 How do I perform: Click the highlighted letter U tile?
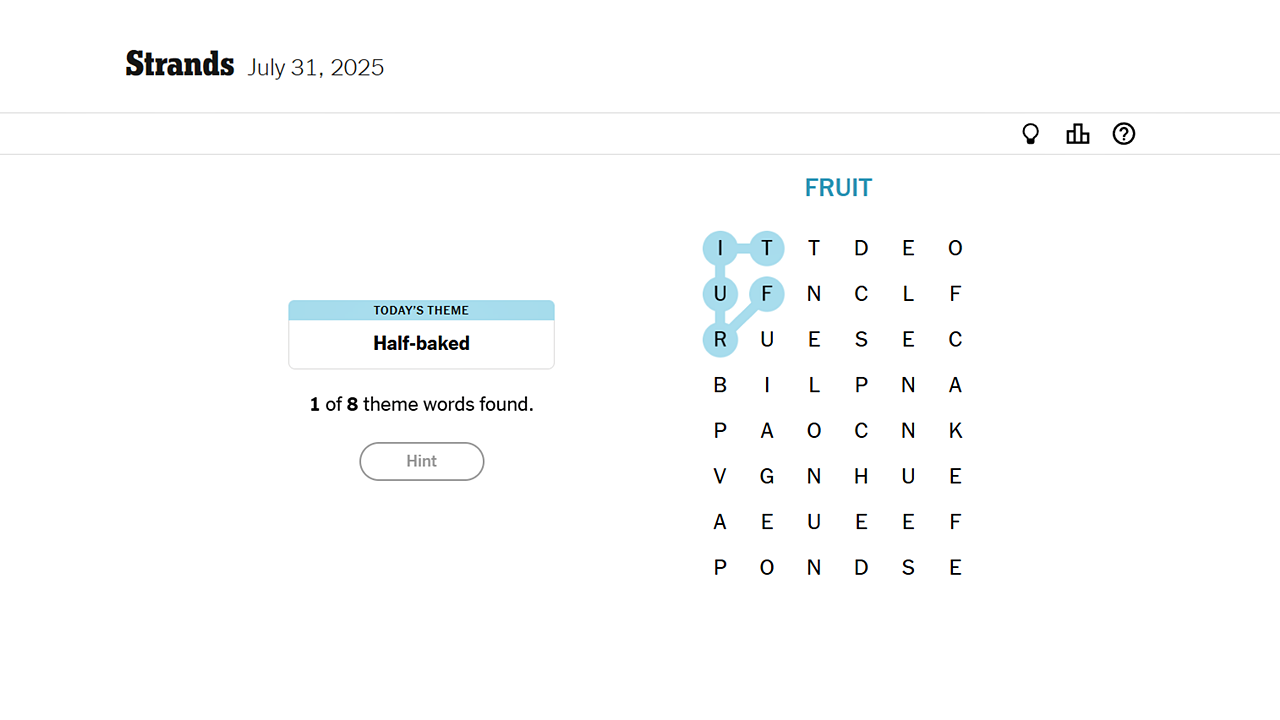(720, 294)
